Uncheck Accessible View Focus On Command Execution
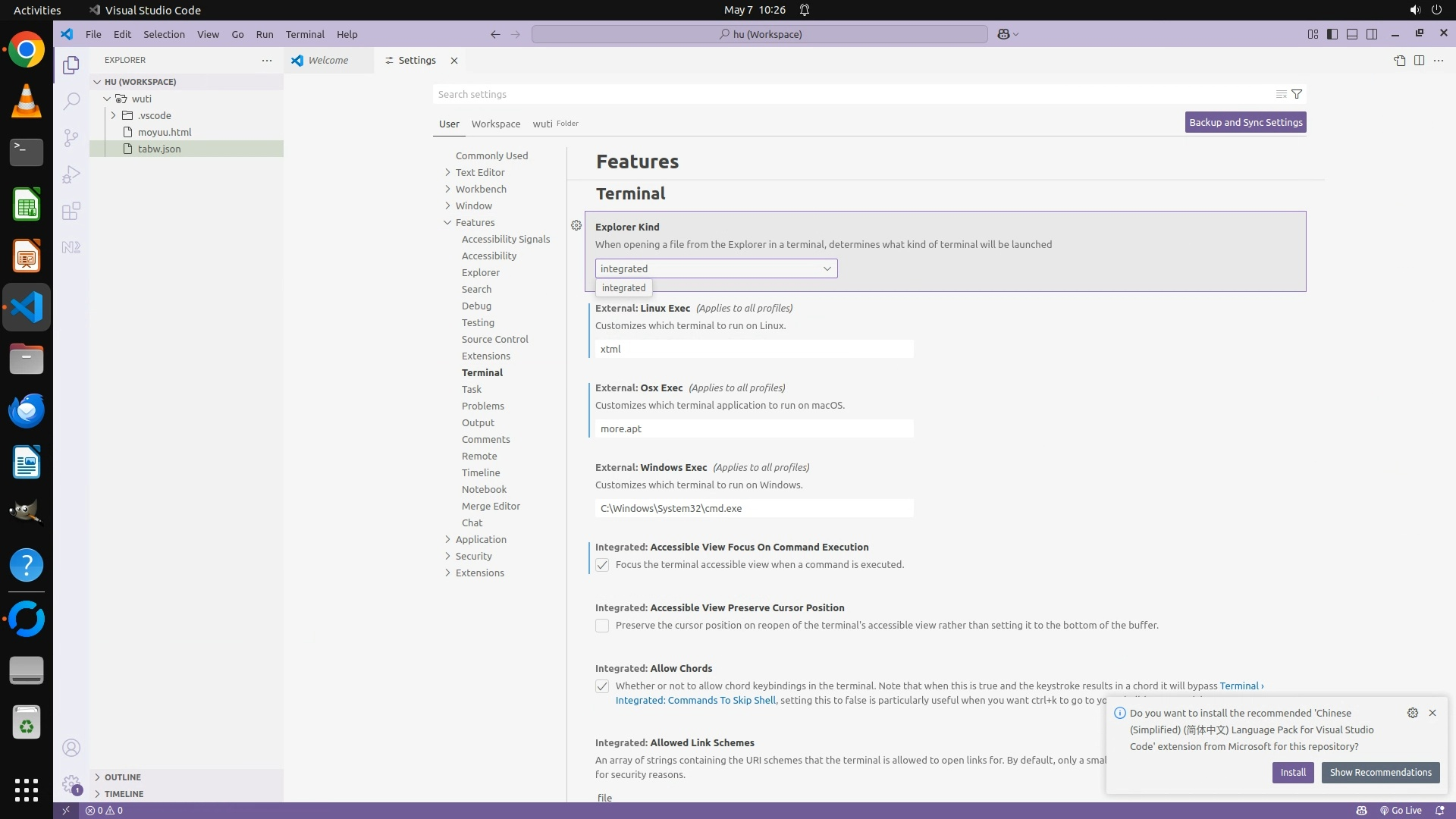The image size is (1456, 819). point(602,565)
